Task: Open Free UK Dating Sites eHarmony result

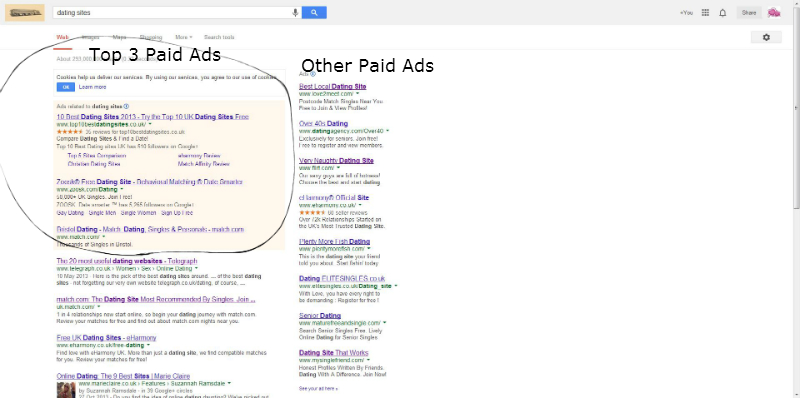Action: 107,338
